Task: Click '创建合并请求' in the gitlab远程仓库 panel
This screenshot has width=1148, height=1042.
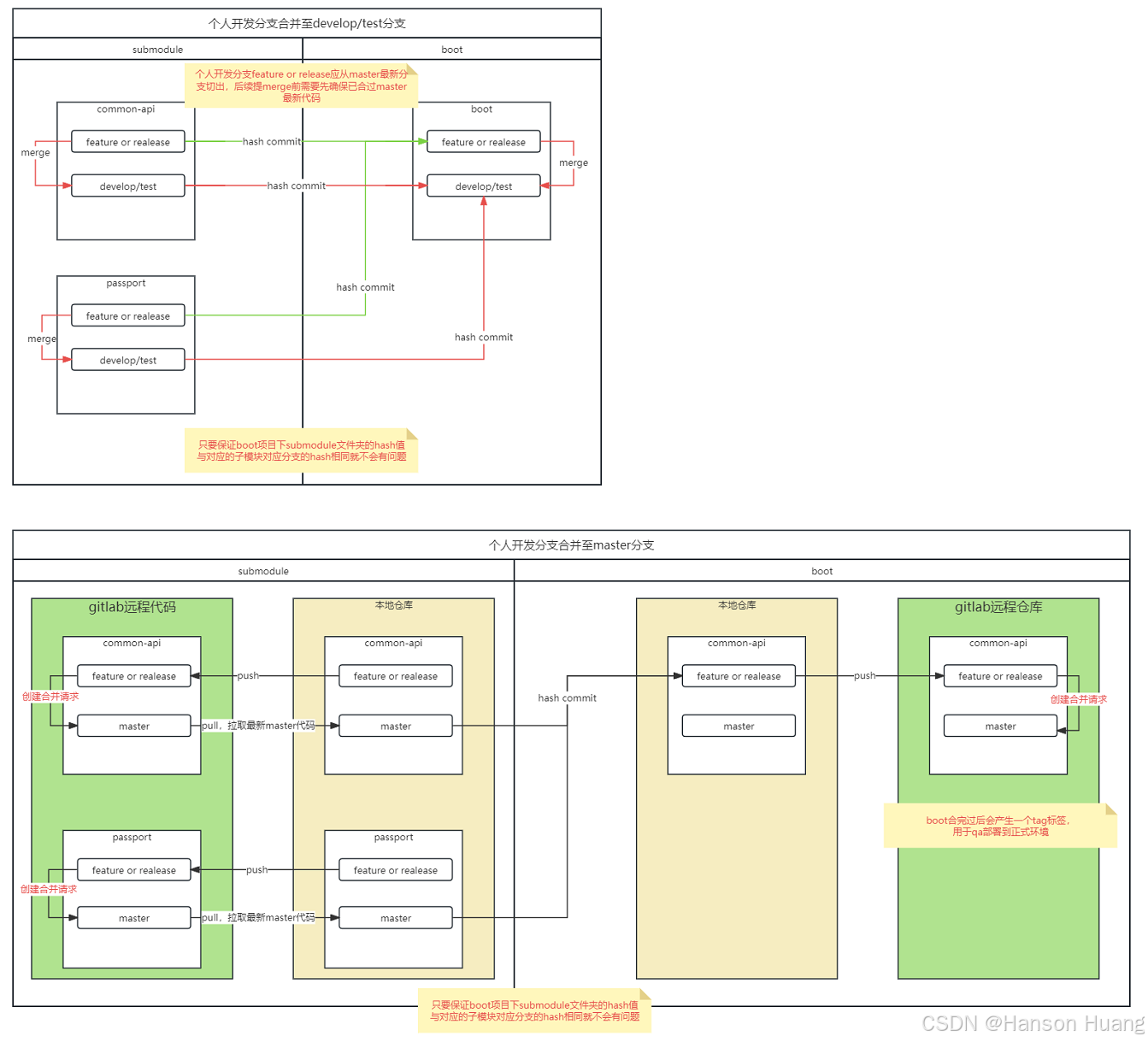Action: pos(1079,699)
